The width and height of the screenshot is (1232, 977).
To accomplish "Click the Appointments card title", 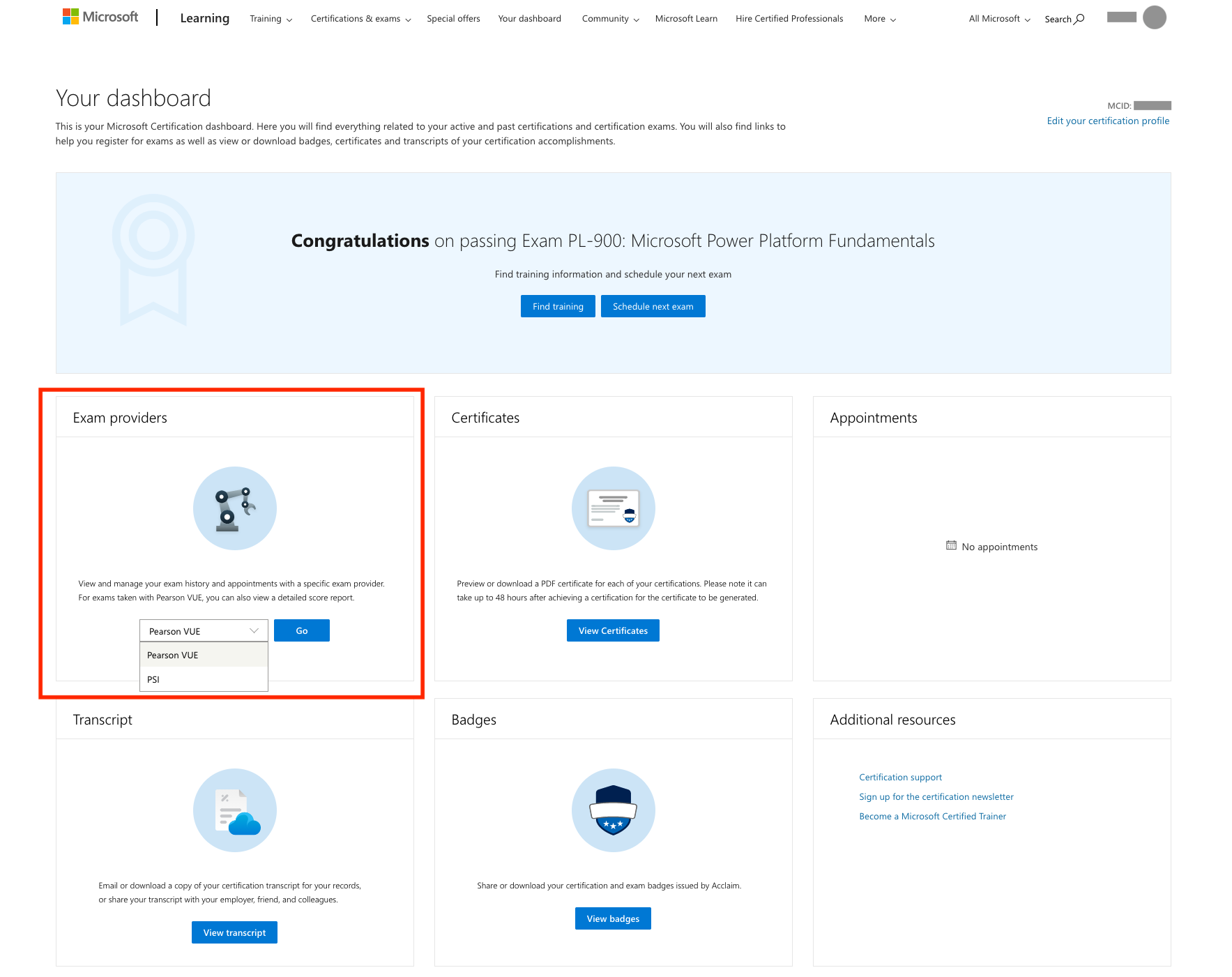I will (x=874, y=418).
